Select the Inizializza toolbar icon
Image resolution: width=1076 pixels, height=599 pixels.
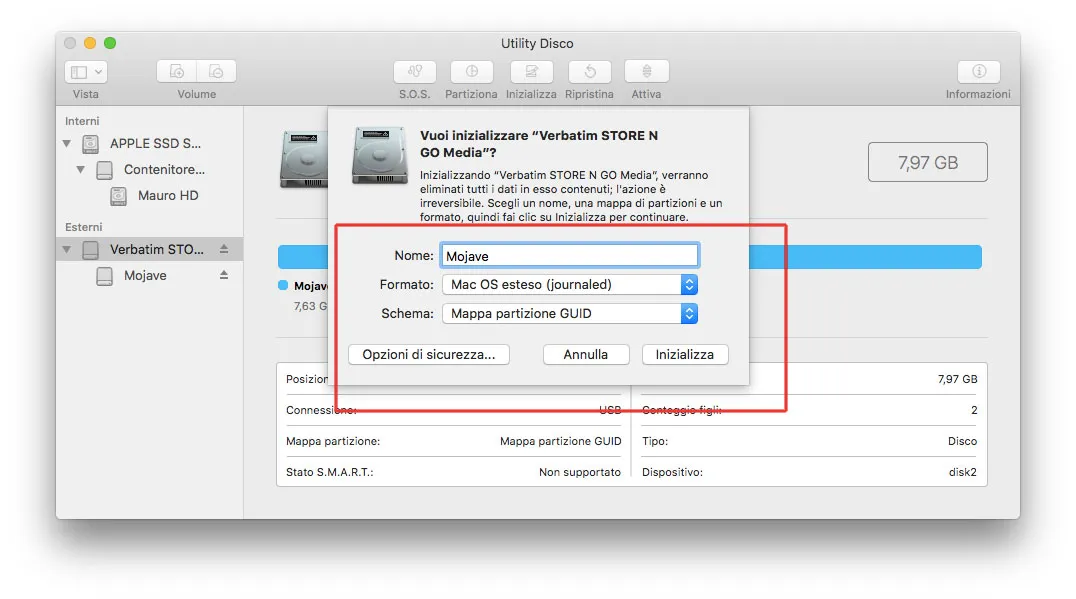point(531,73)
